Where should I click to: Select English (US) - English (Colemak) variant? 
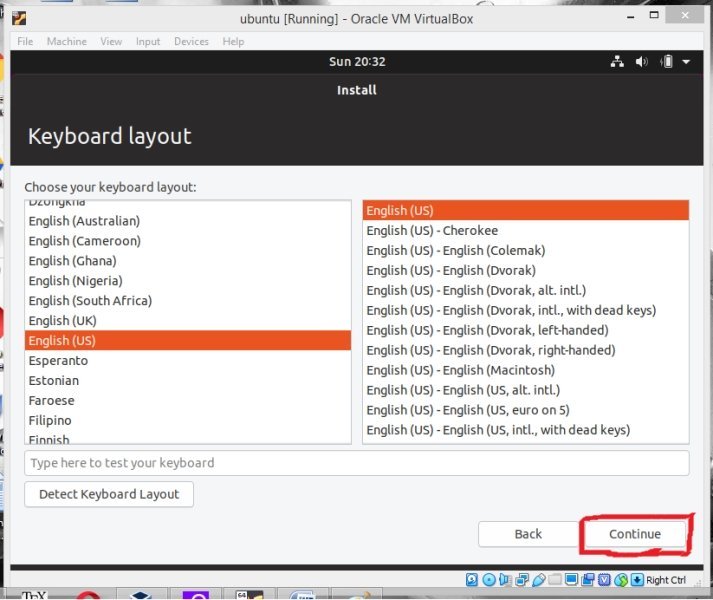(526, 251)
